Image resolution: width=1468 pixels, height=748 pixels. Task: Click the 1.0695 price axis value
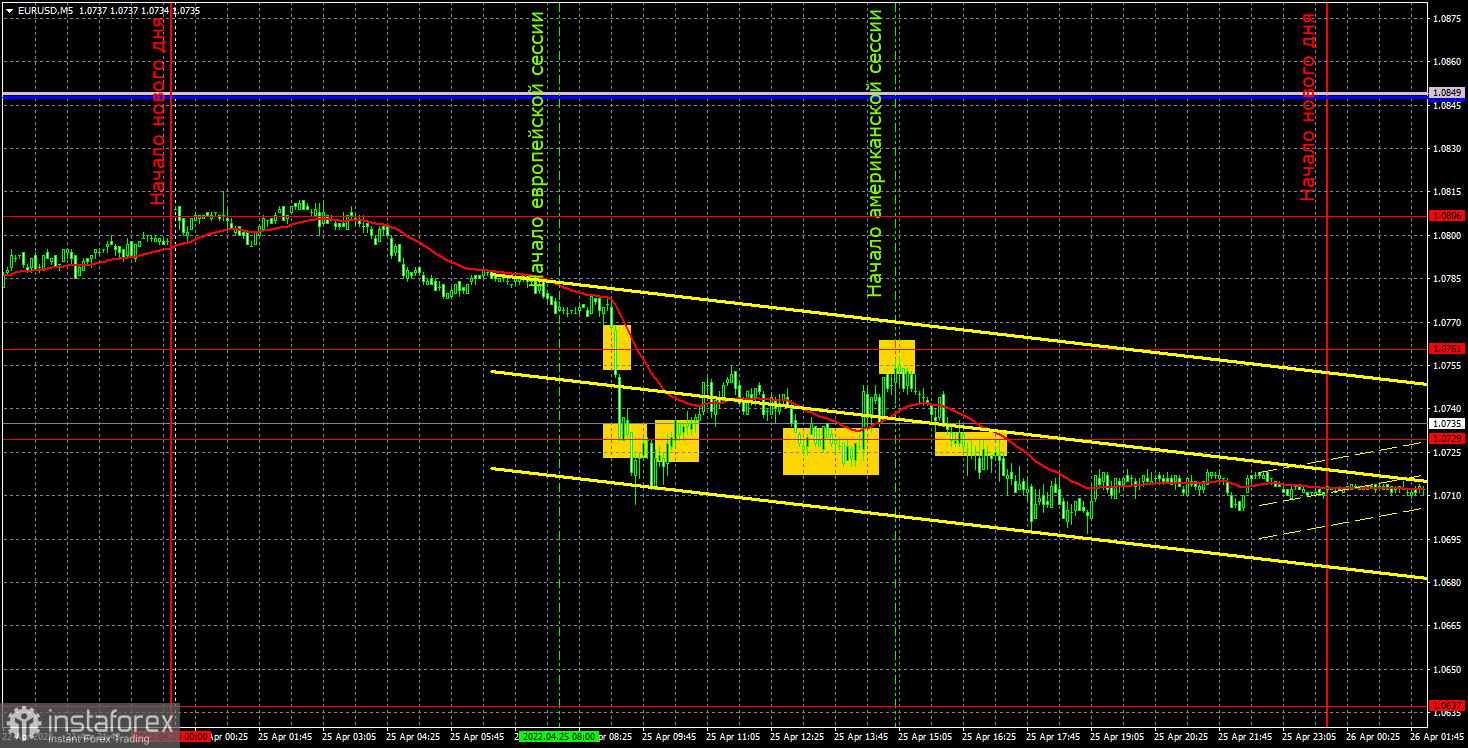[x=1447, y=539]
